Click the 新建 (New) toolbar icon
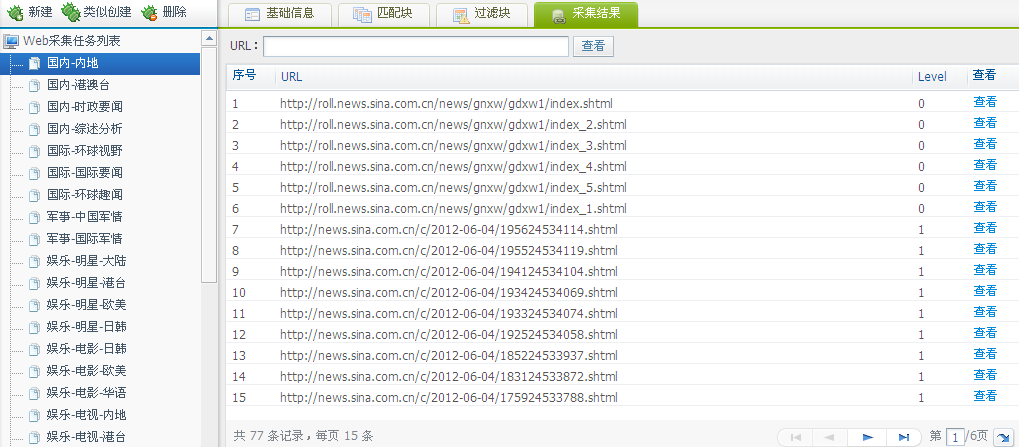The width and height of the screenshot is (1019, 447). pyautogui.click(x=15, y=12)
